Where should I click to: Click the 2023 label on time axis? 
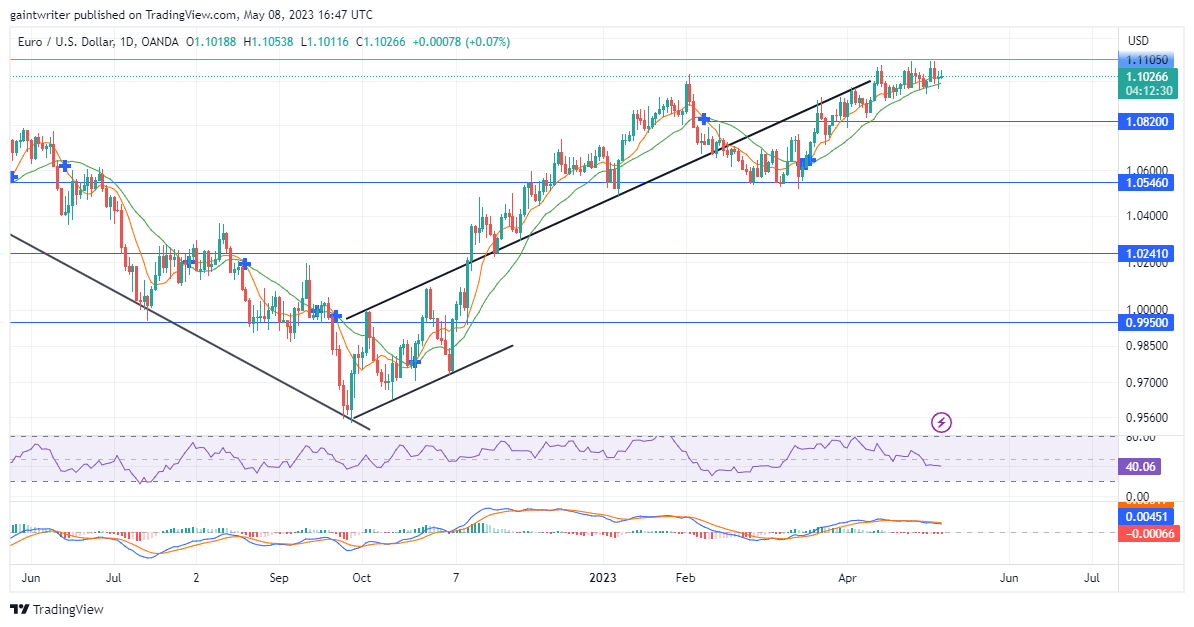coord(602,578)
